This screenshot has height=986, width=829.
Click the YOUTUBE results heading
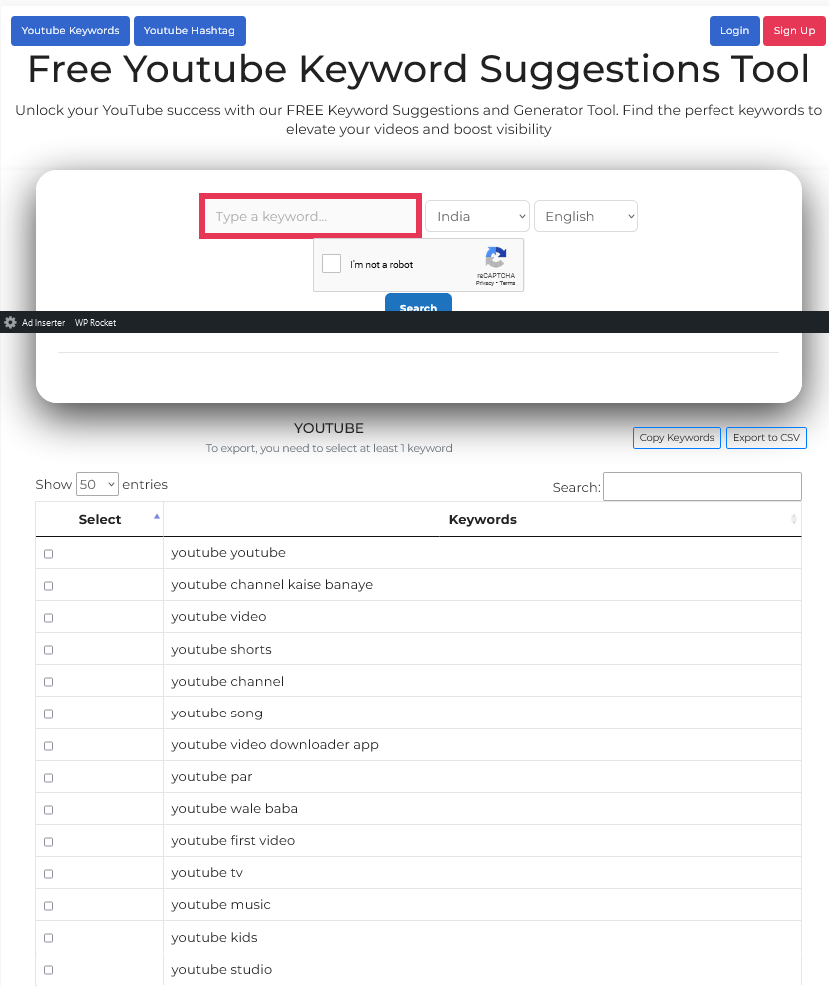(x=329, y=428)
